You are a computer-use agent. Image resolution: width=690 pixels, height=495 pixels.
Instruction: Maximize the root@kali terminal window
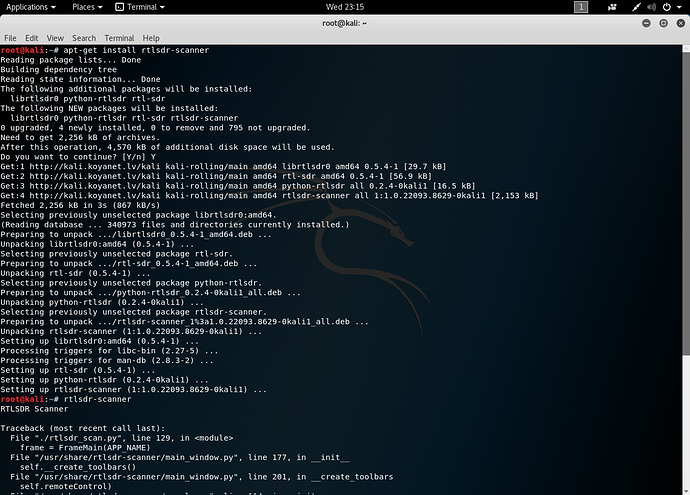tap(663, 23)
